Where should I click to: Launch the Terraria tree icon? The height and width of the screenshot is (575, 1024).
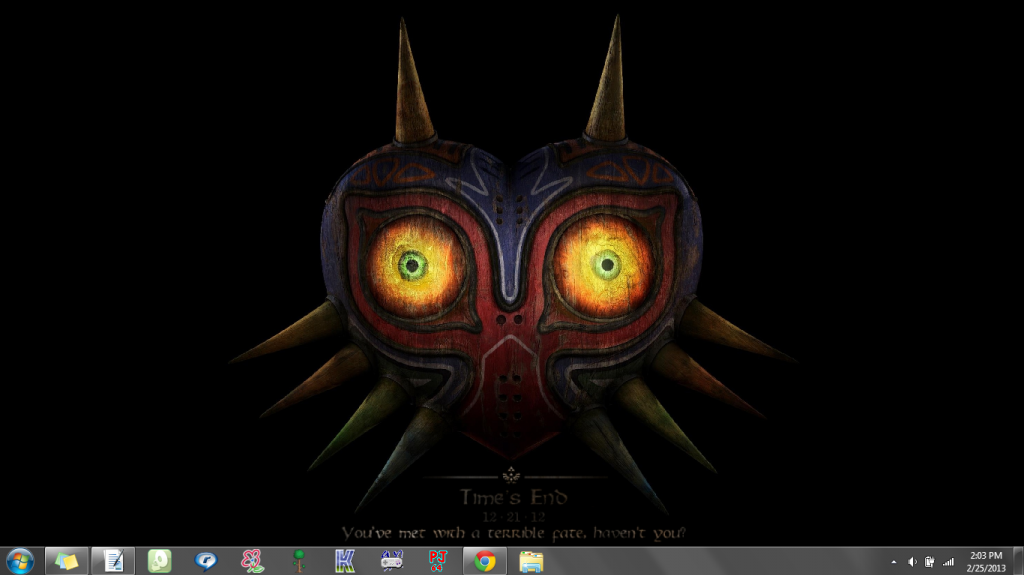coord(299,561)
